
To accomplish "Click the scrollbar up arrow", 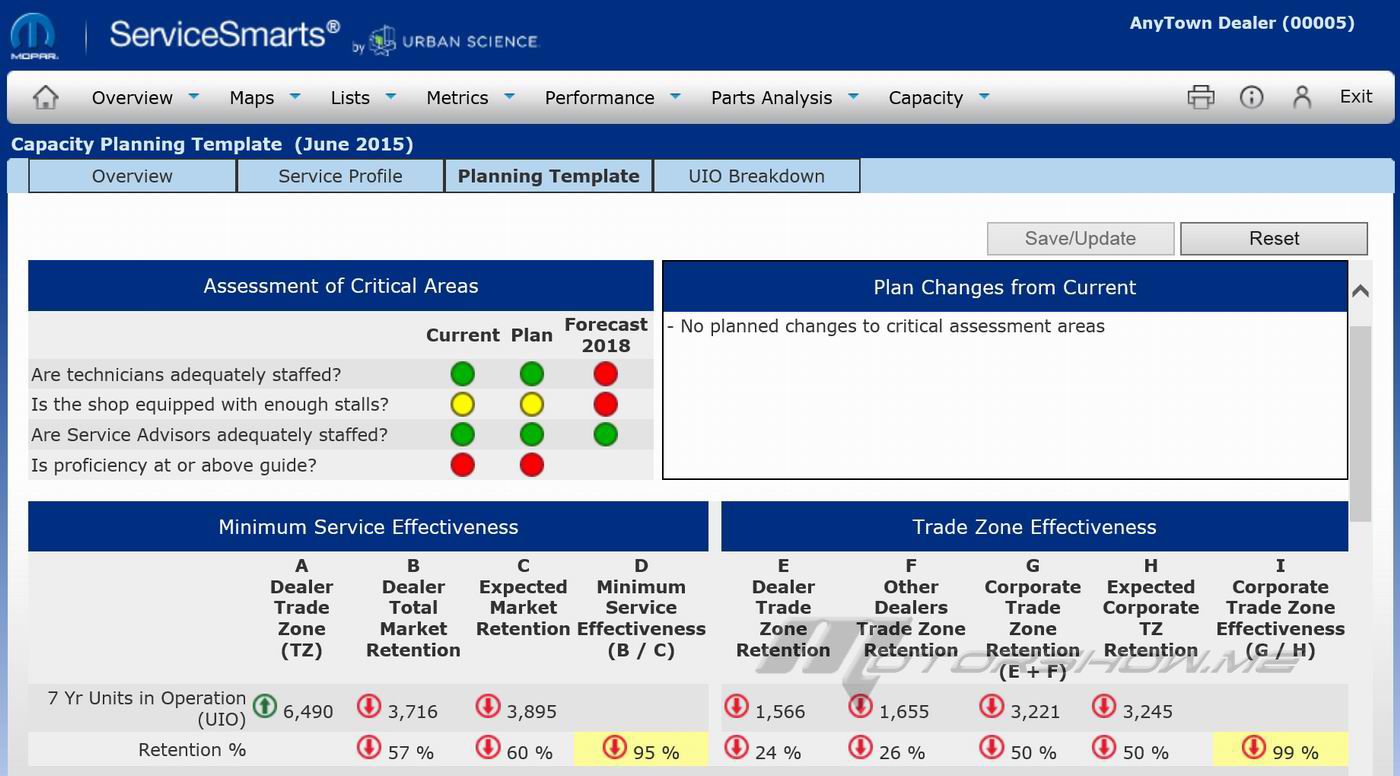I will [x=1360, y=291].
